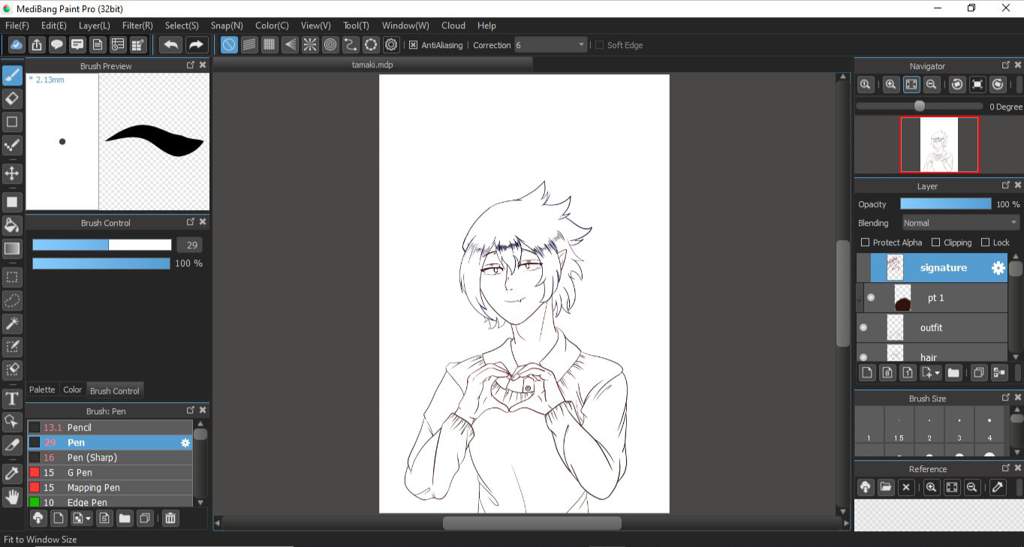Click the canvas horizontal scrollbar
The width and height of the screenshot is (1024, 547).
pyautogui.click(x=532, y=523)
